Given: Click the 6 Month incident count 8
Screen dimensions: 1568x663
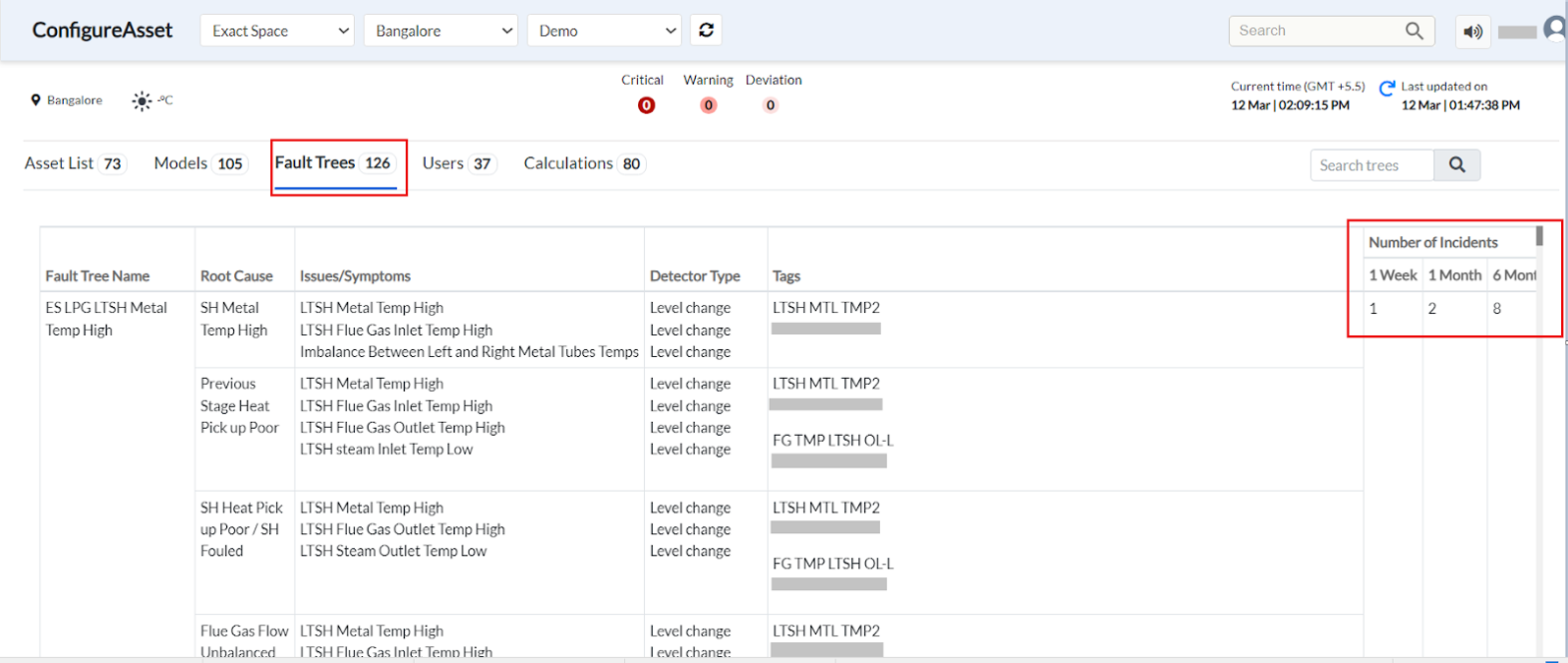Looking at the screenshot, I should coord(1497,309).
